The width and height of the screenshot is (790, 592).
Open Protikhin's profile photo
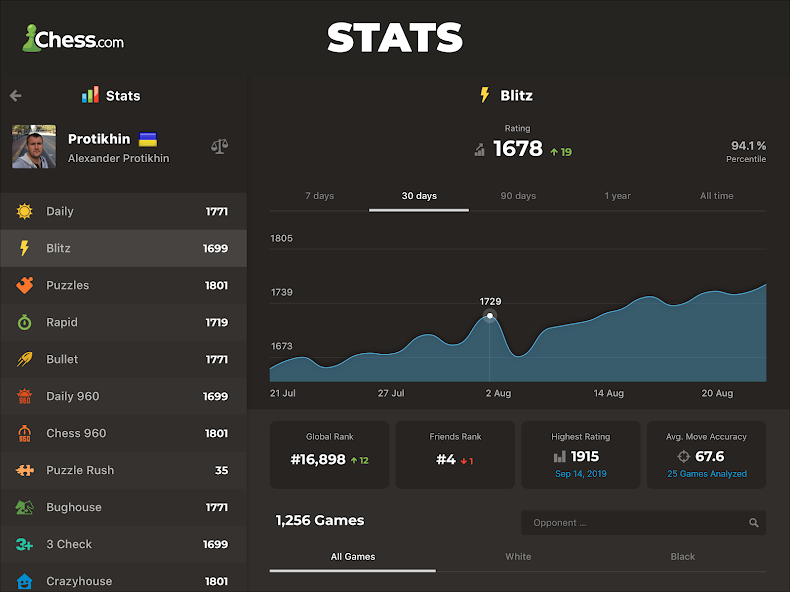(34, 147)
